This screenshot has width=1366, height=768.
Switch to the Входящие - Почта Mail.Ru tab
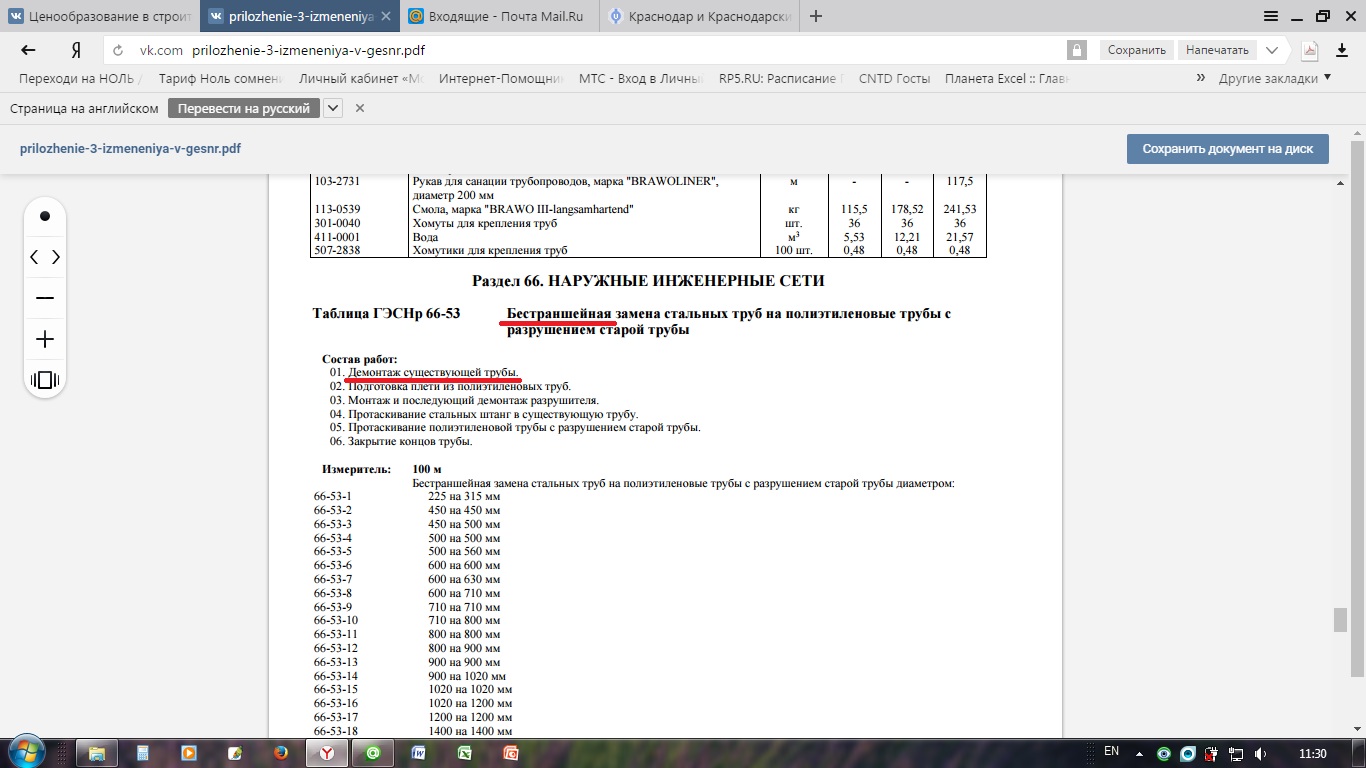(499, 16)
